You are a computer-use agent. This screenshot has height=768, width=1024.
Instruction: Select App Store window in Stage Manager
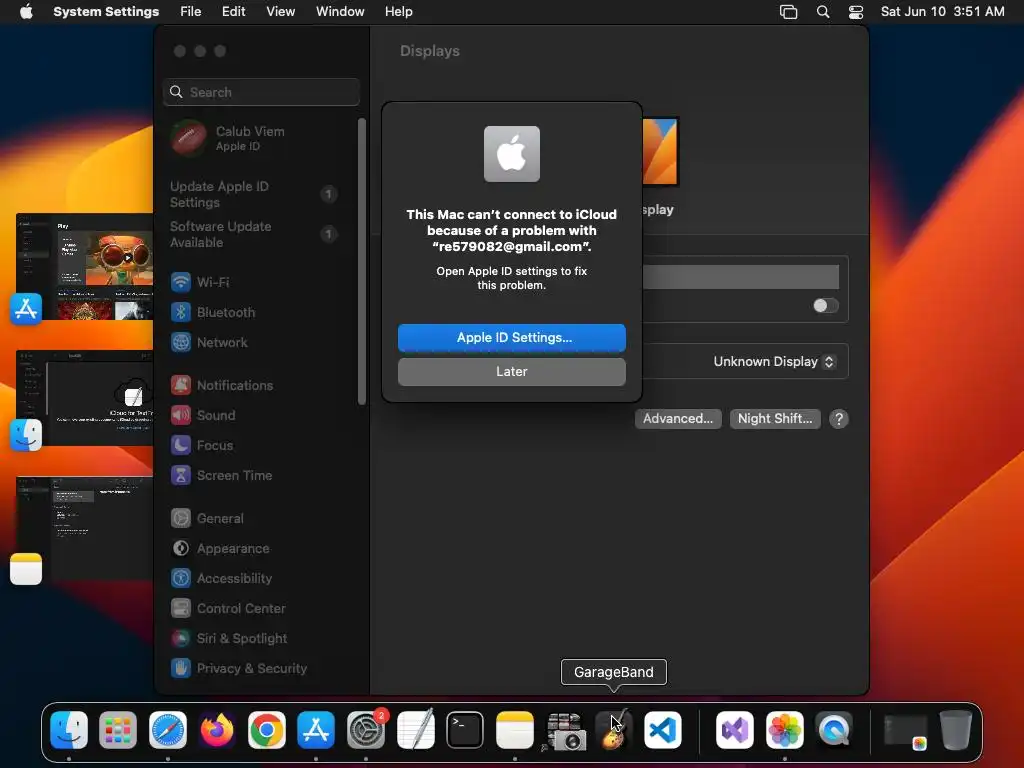85,266
